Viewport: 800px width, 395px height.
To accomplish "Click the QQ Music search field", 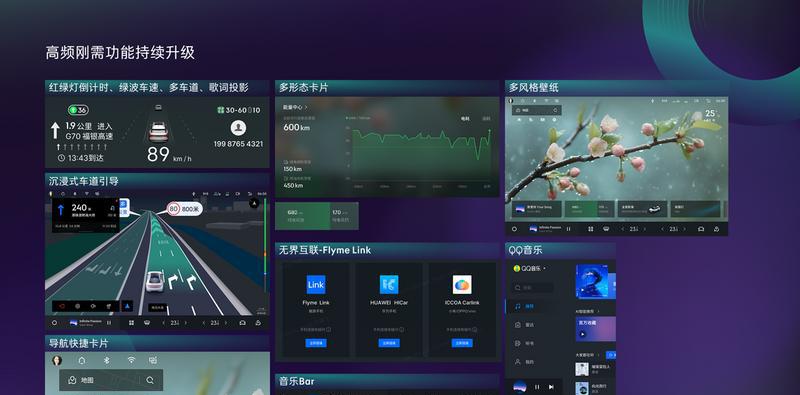I will tap(533, 288).
